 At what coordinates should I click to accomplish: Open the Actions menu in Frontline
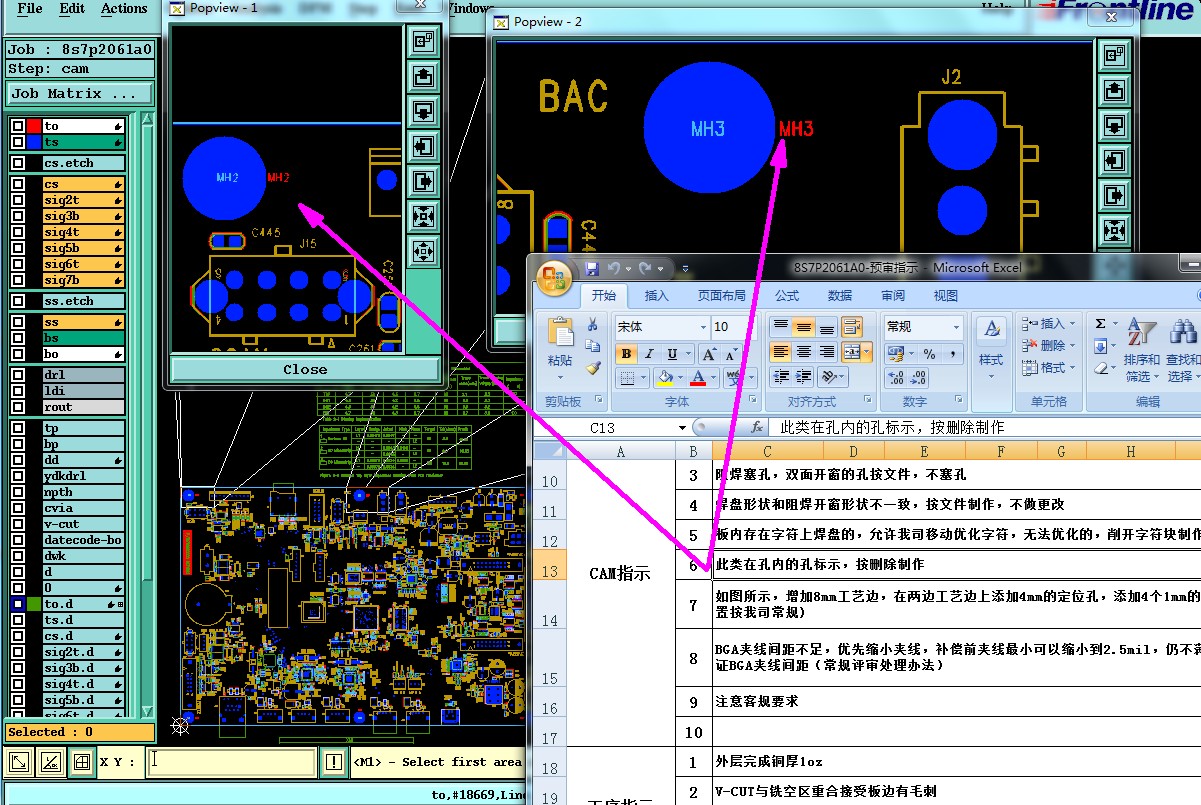pos(124,8)
